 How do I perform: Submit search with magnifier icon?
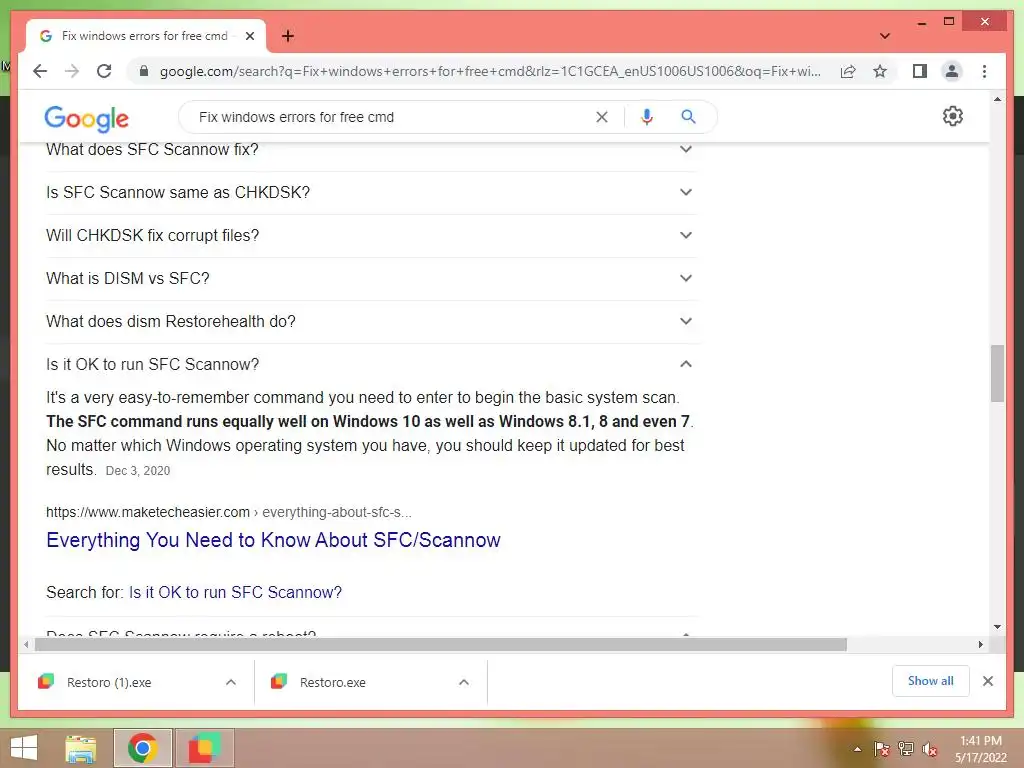pos(688,117)
